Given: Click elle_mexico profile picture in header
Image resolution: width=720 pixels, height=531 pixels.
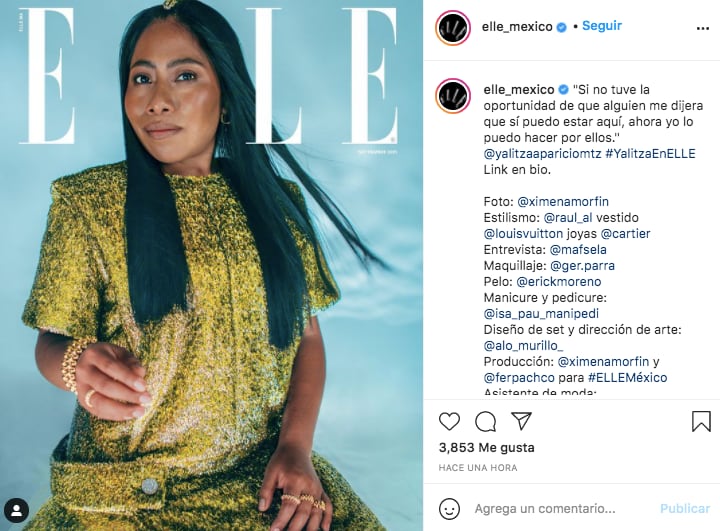Looking at the screenshot, I should 453,28.
